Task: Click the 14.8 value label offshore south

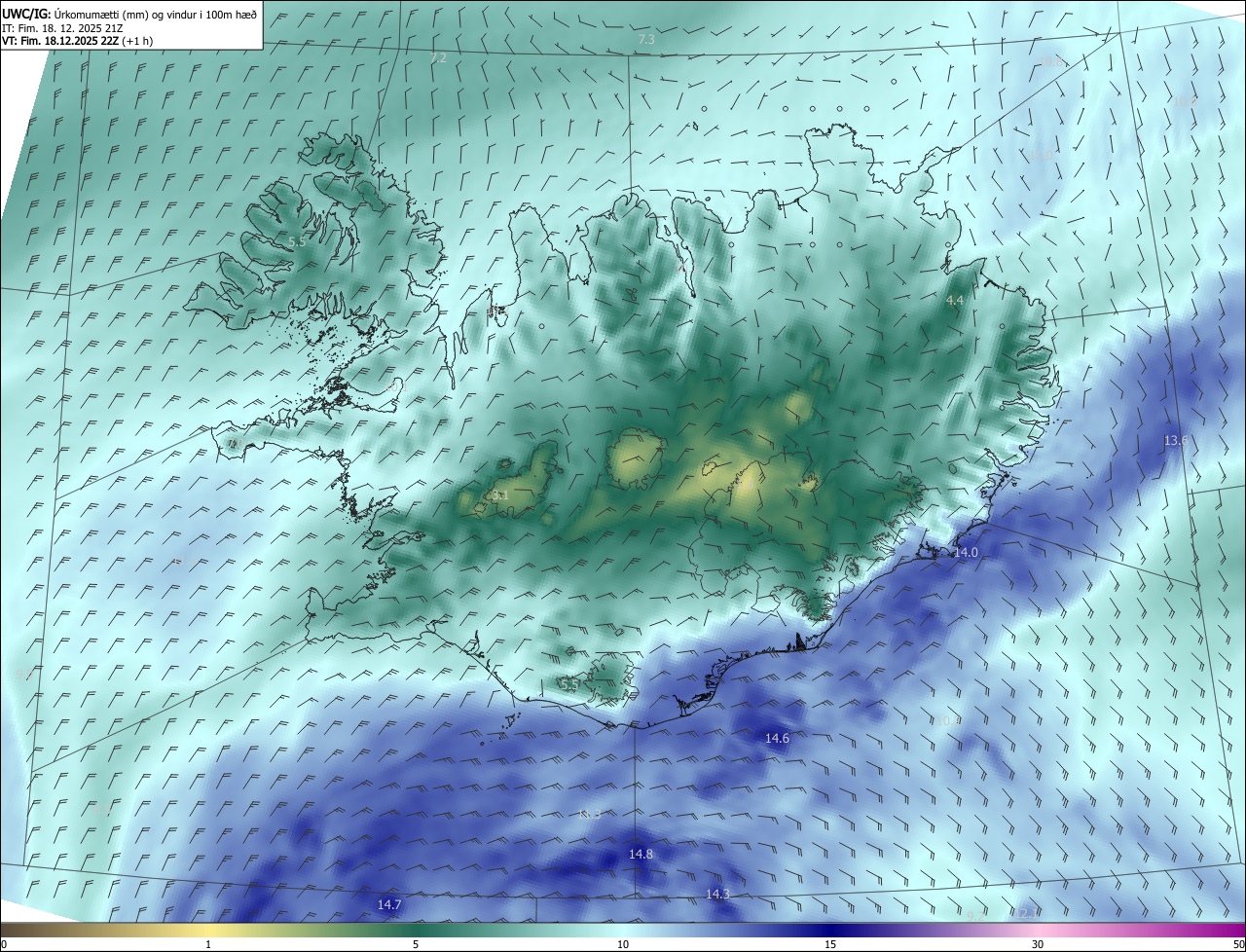Action: [x=641, y=854]
